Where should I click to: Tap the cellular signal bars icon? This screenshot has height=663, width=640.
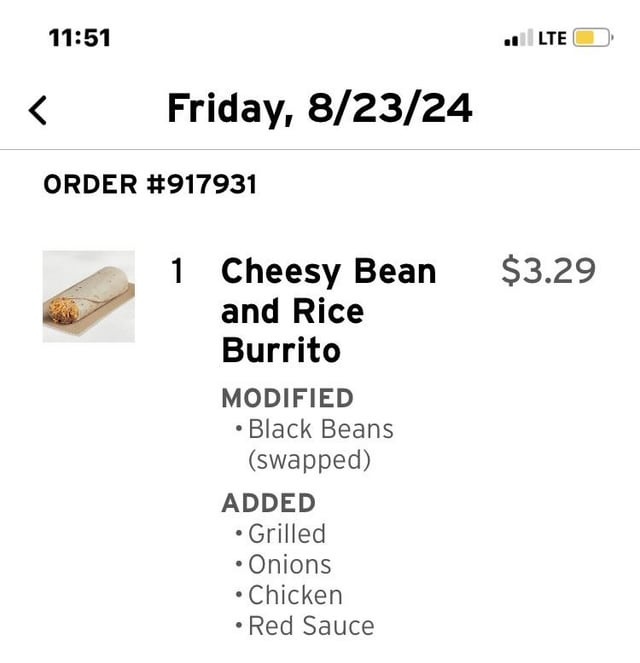click(519, 39)
